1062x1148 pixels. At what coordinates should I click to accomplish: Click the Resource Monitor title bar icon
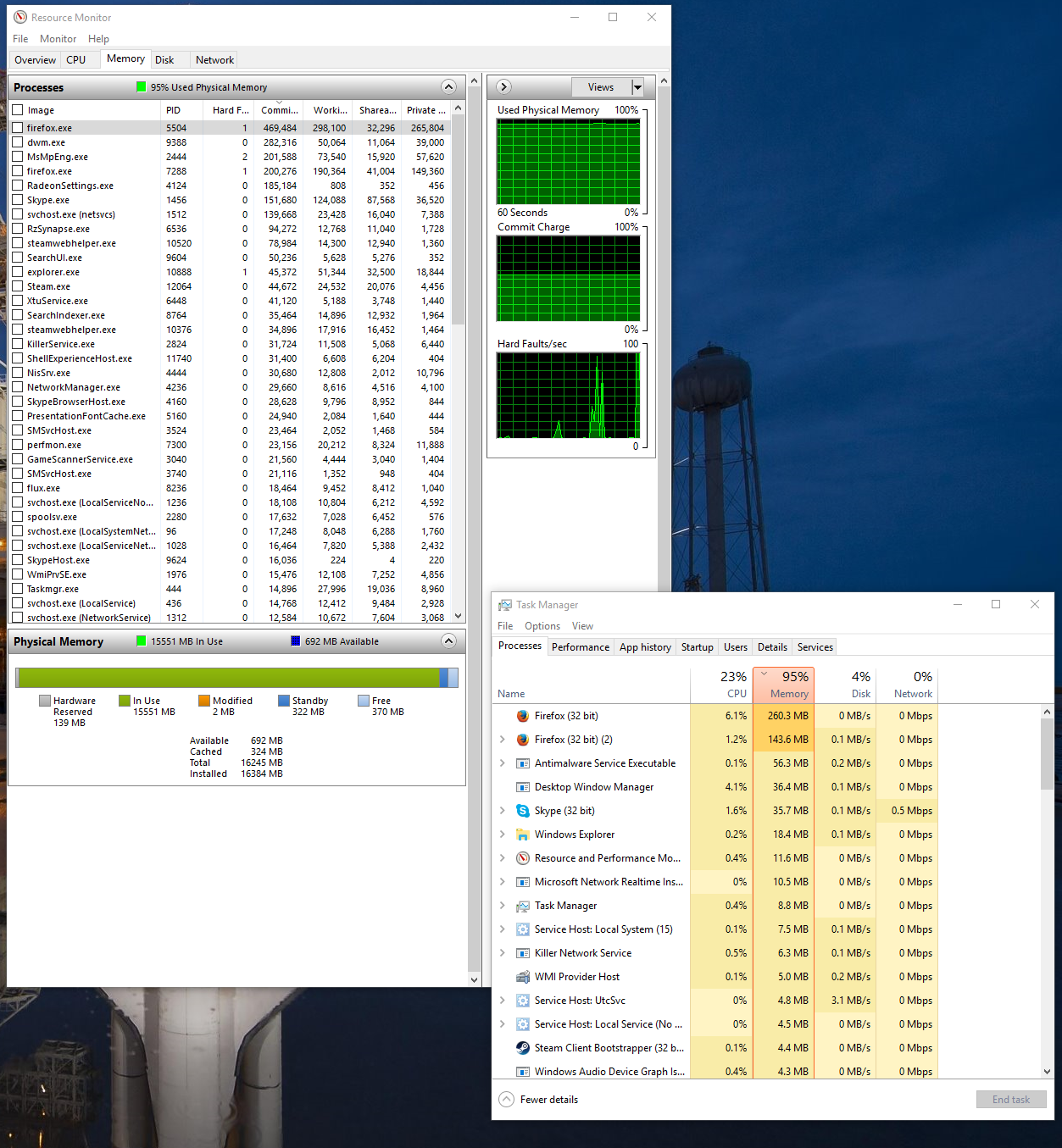pos(20,17)
